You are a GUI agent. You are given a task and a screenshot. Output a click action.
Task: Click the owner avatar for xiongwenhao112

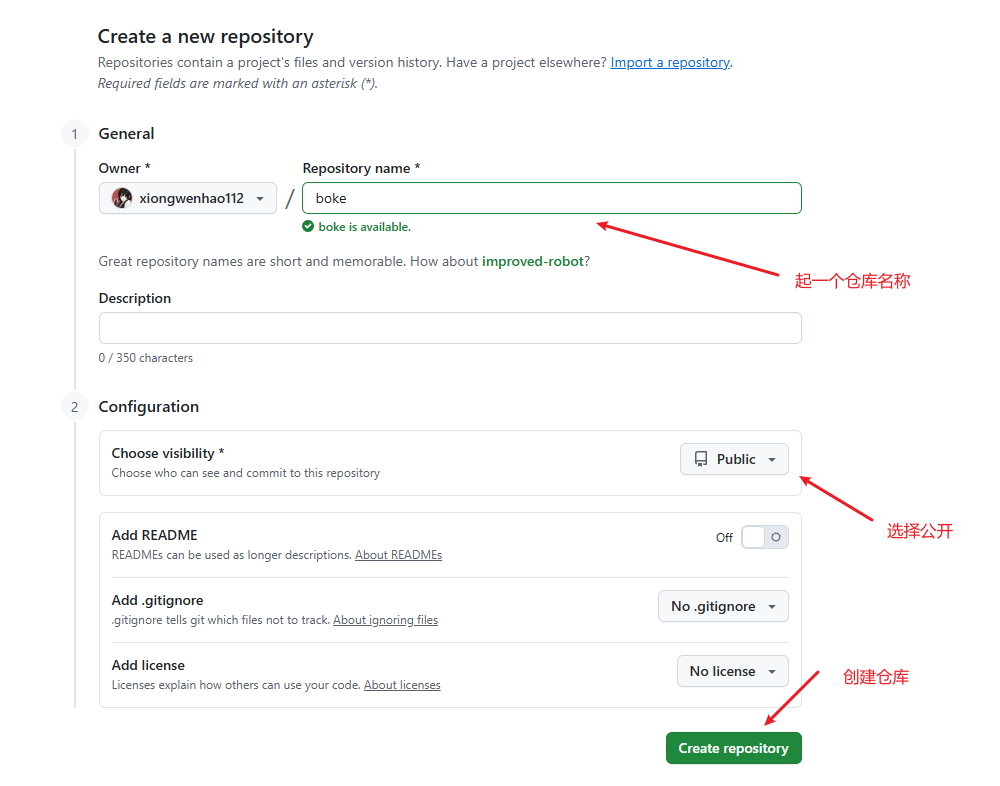coord(122,198)
